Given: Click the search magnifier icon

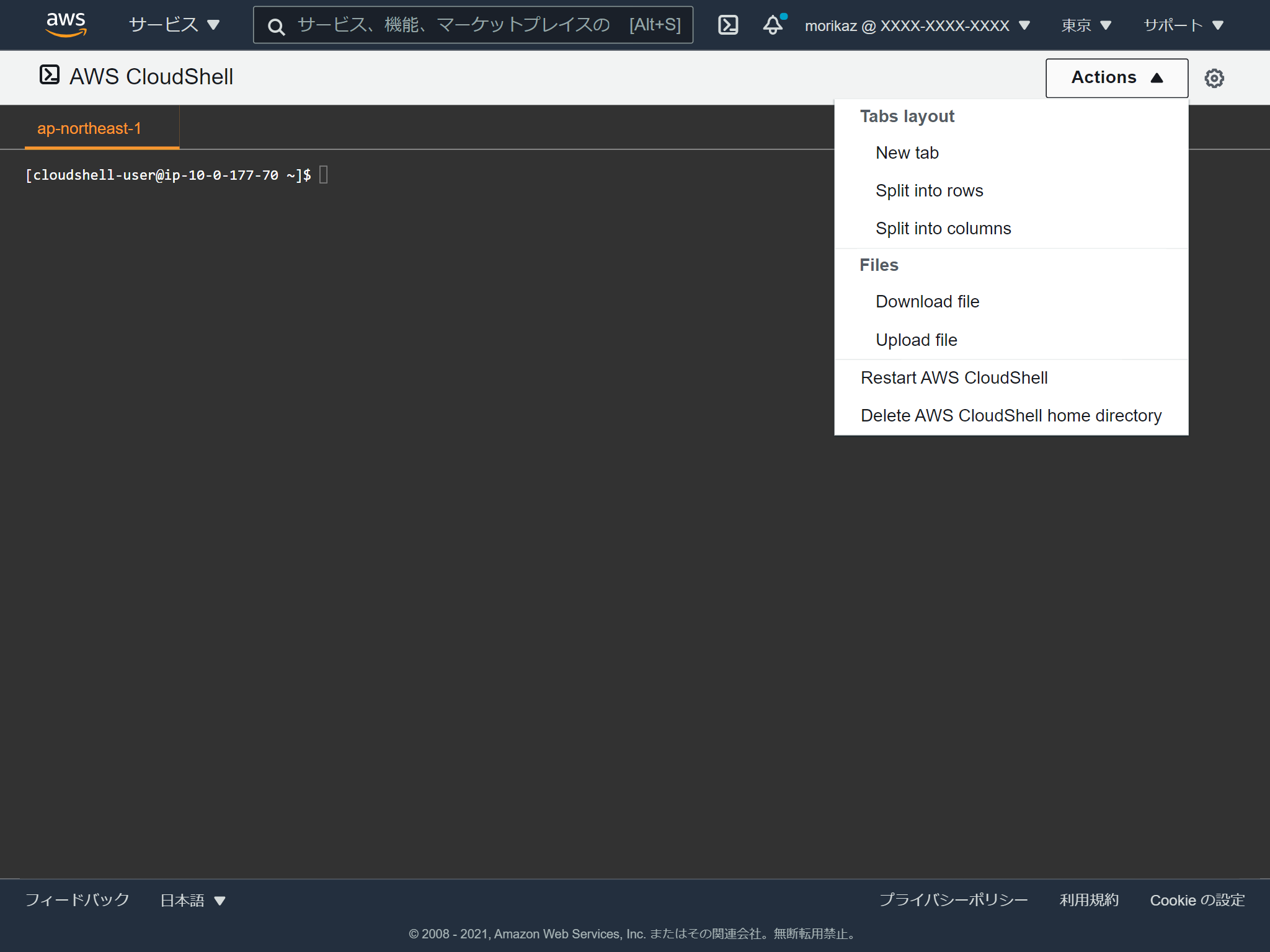Looking at the screenshot, I should [277, 26].
